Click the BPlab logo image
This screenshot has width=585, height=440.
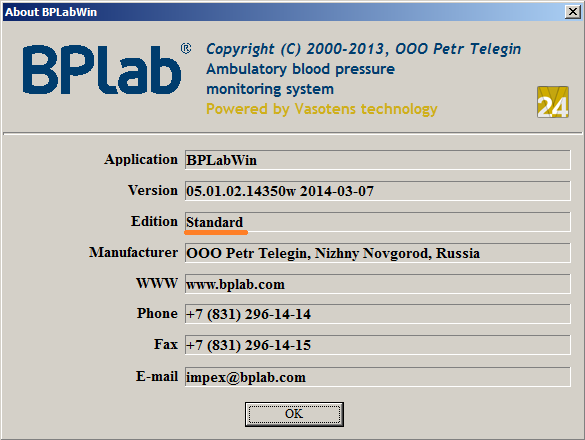pos(107,68)
